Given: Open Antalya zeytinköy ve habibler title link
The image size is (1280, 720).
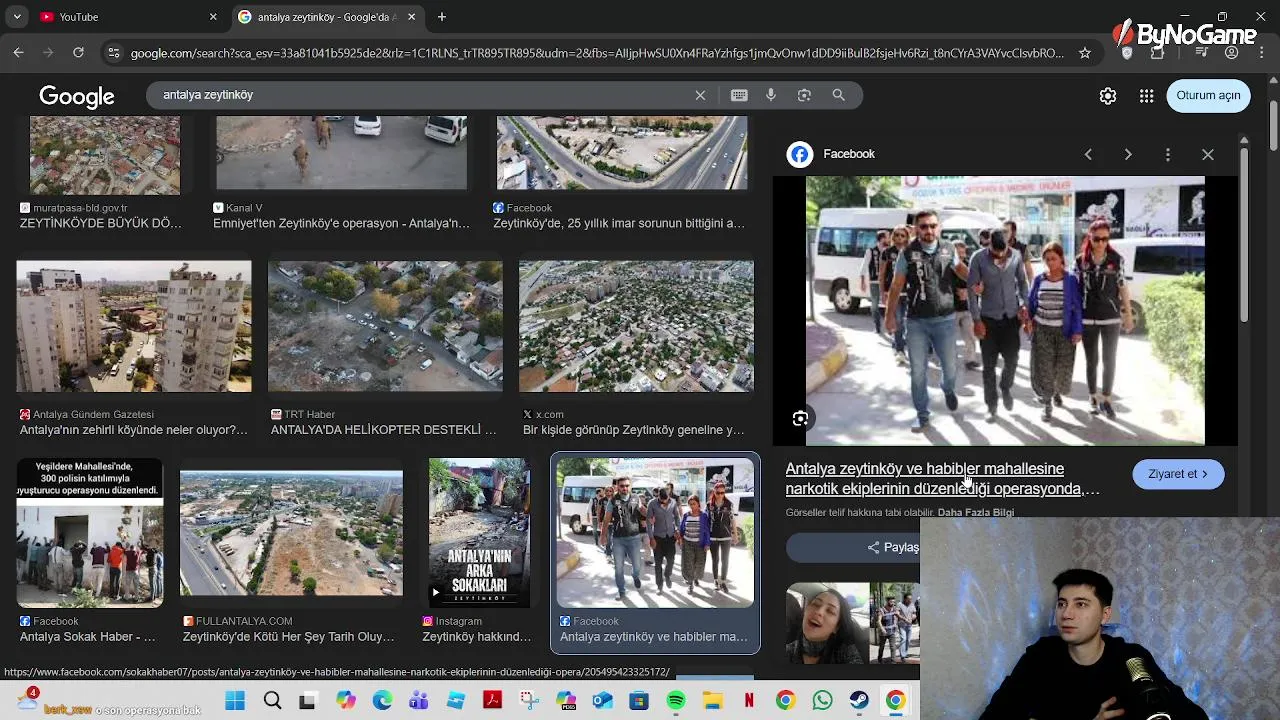Looking at the screenshot, I should pyautogui.click(x=942, y=479).
